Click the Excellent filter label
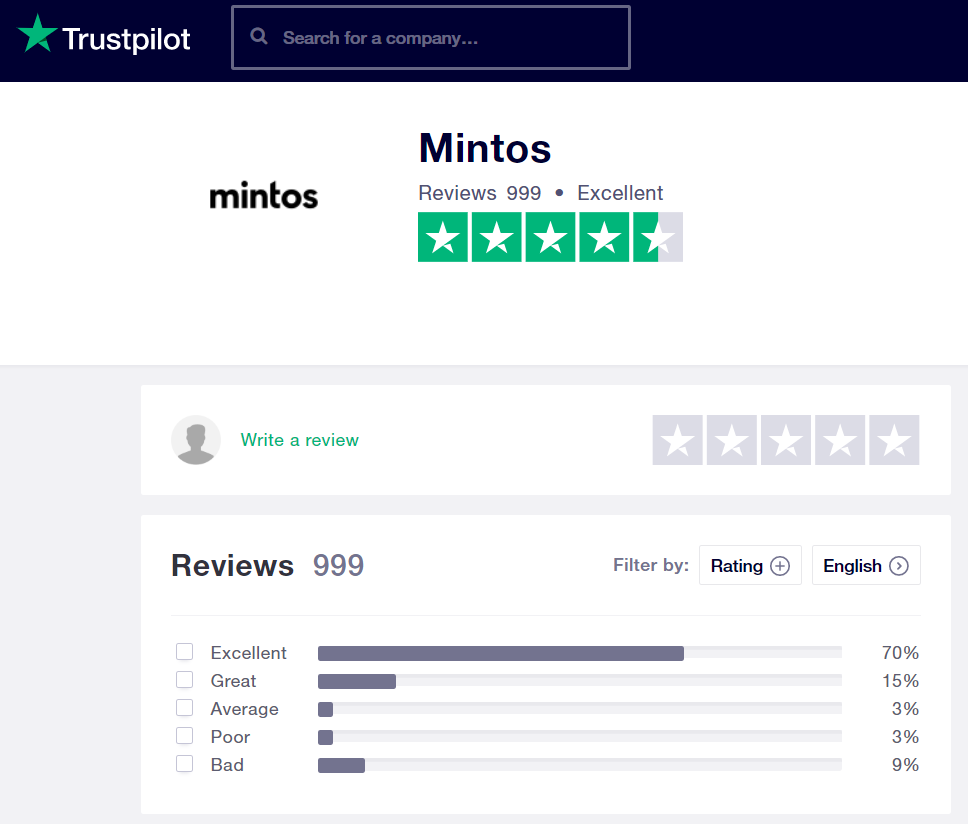Image resolution: width=968 pixels, height=824 pixels. (x=248, y=652)
